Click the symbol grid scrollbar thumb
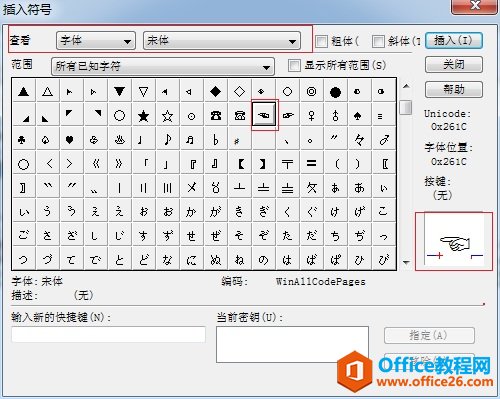 pos(406,107)
